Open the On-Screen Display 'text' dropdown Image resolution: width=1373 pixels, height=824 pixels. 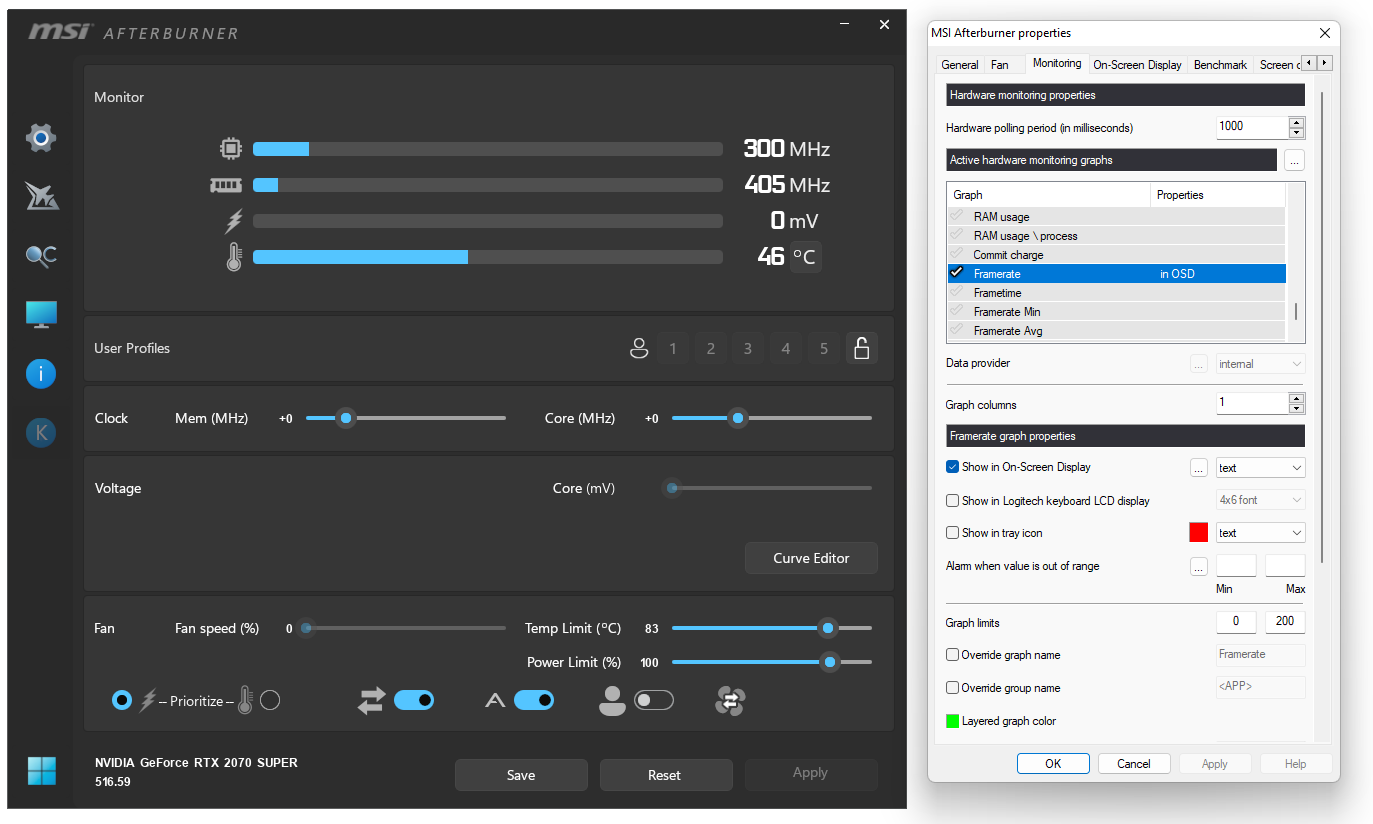point(1260,468)
